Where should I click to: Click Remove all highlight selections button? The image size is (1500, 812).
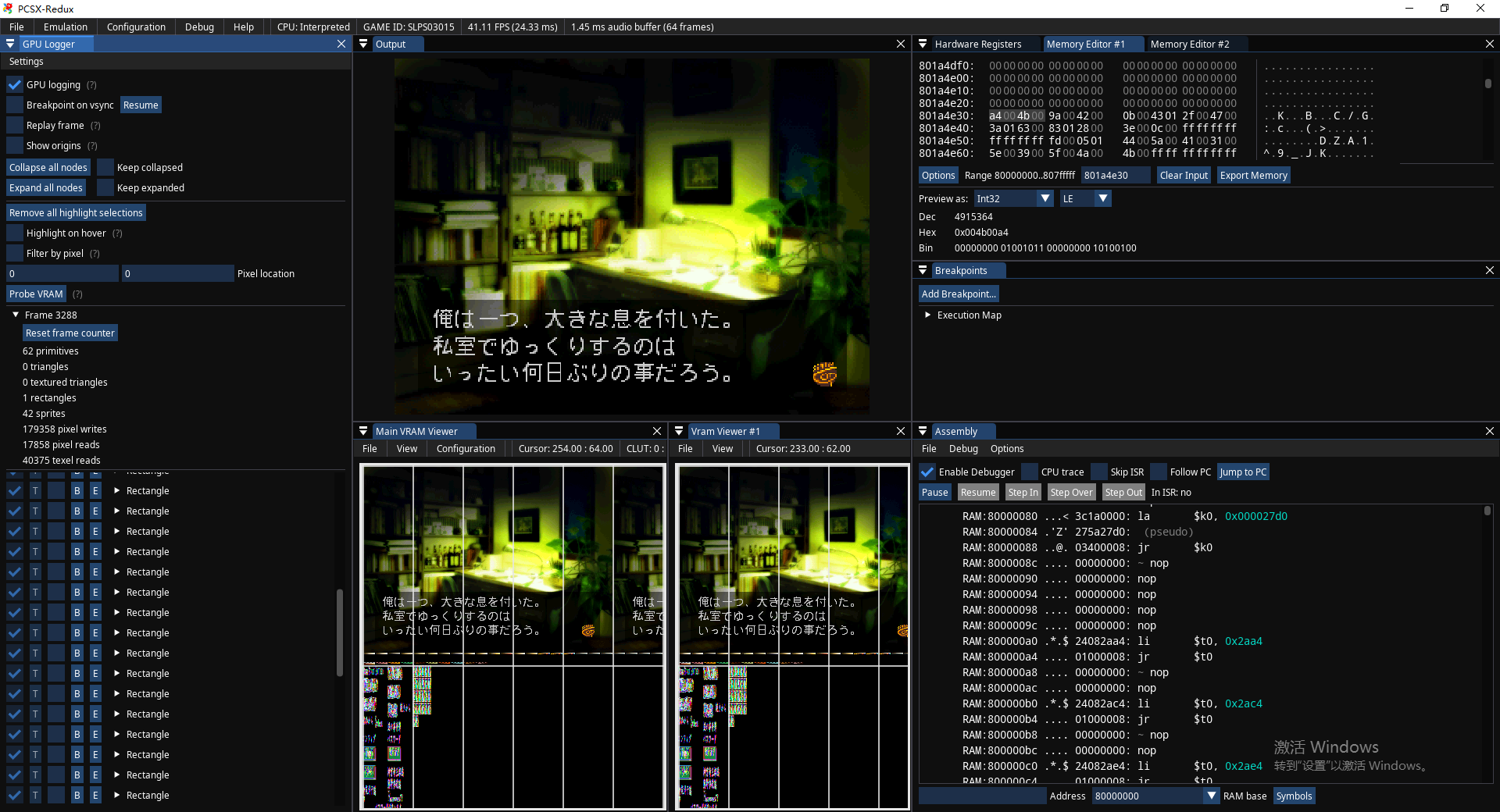(x=76, y=213)
